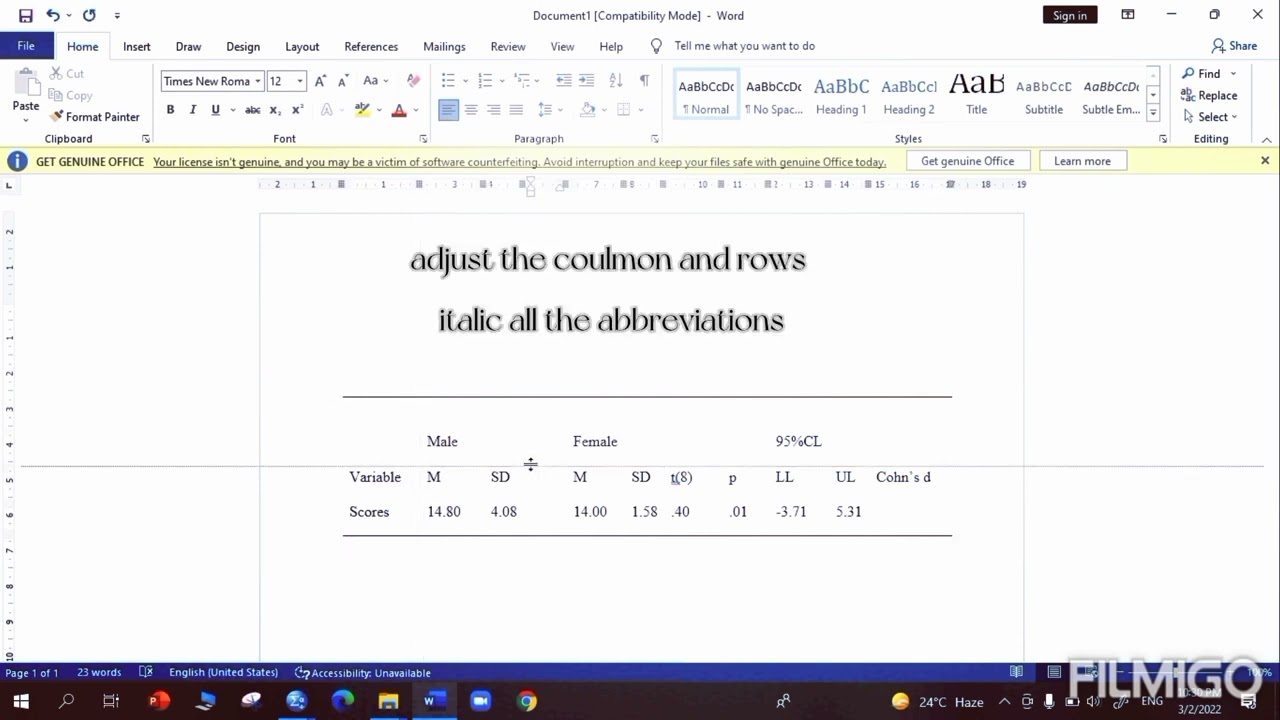Click the Cohn's d table header
Image resolution: width=1280 pixels, height=720 pixels.
903,477
